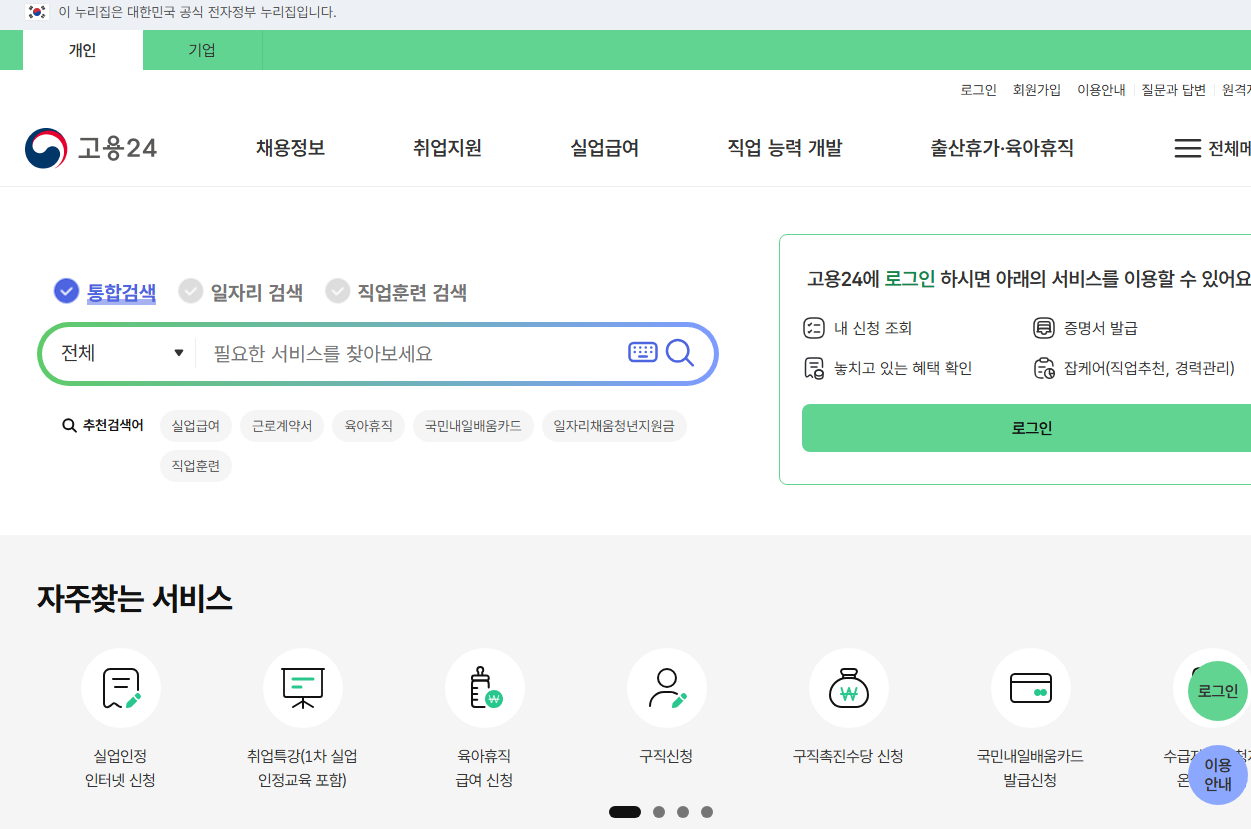Click the 취업특강 presentation icon
This screenshot has height=829, width=1251.
[303, 688]
